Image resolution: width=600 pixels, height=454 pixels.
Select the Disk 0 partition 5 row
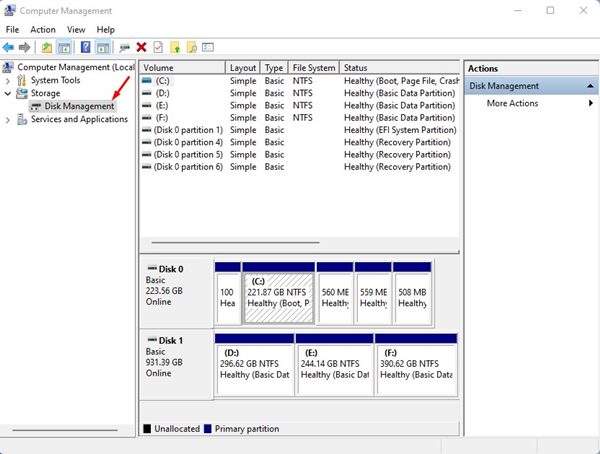click(x=300, y=154)
